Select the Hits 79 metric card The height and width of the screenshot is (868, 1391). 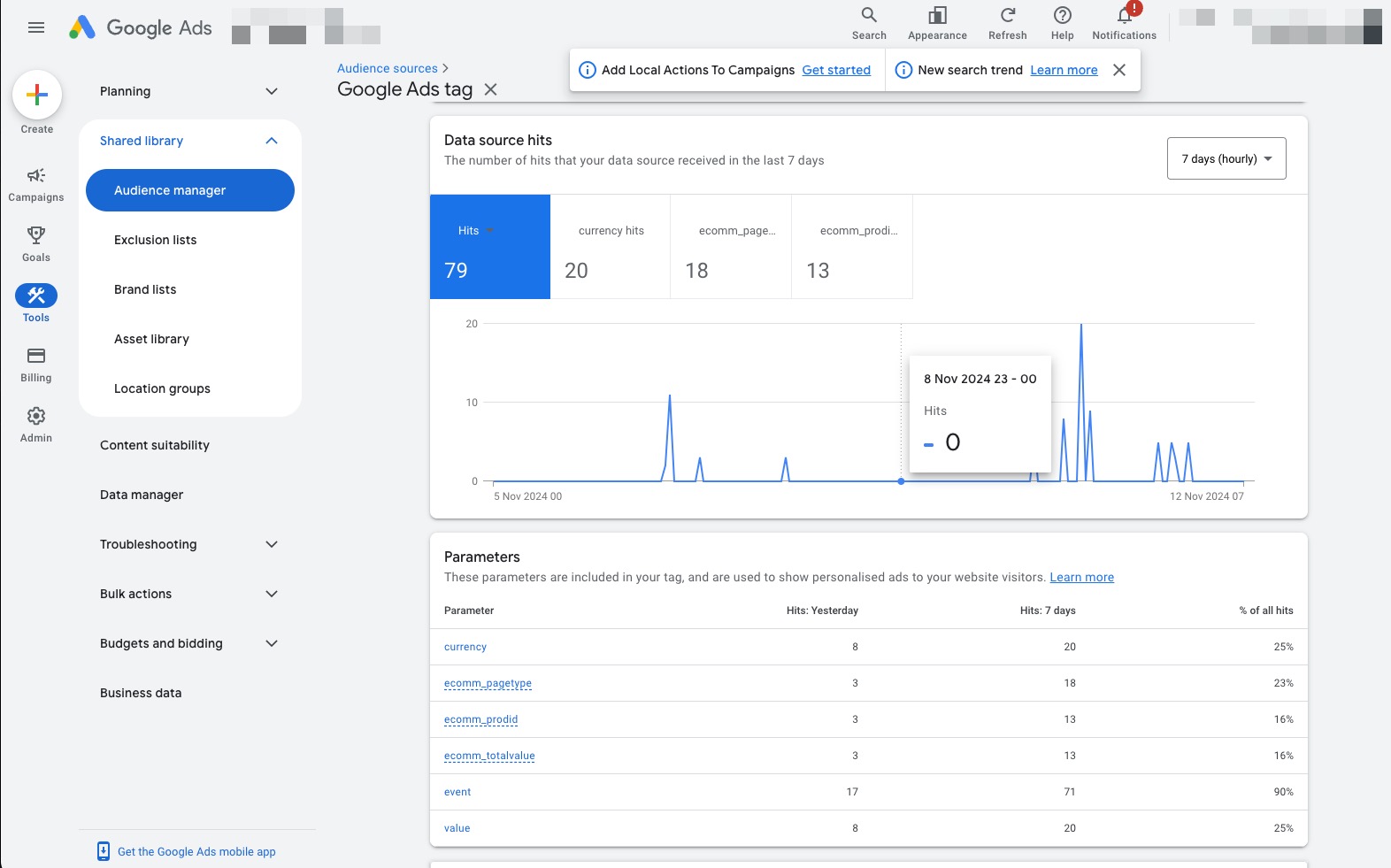tap(490, 247)
